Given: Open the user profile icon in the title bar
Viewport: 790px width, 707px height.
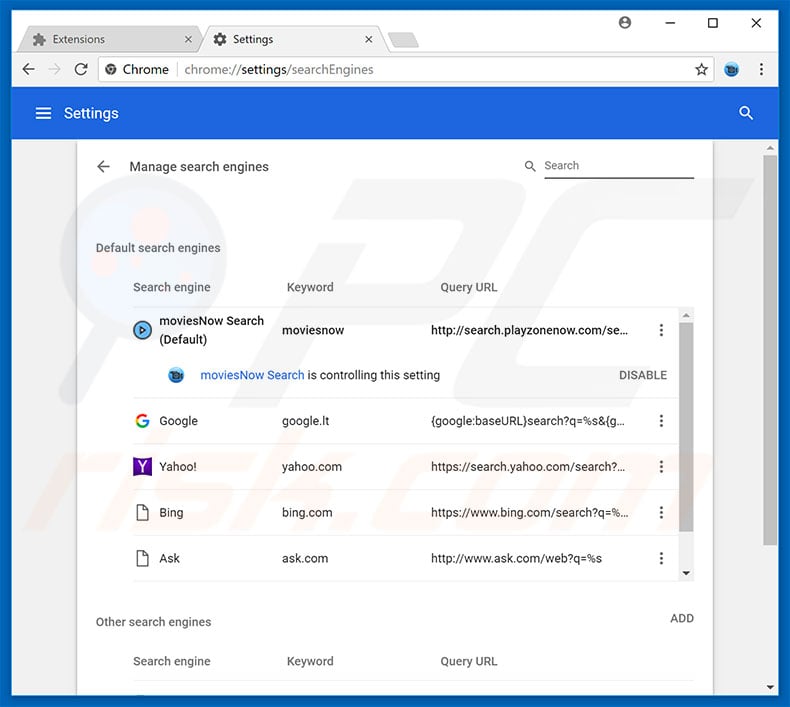Looking at the screenshot, I should pyautogui.click(x=625, y=23).
